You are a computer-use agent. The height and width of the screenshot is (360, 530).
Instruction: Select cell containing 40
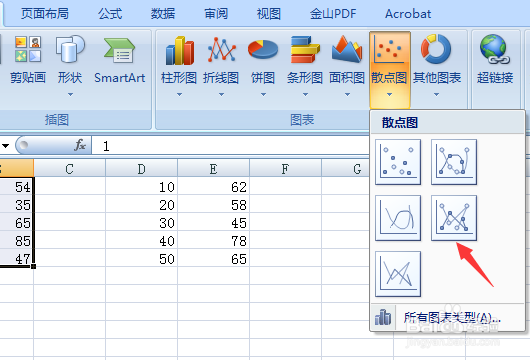click(x=142, y=241)
